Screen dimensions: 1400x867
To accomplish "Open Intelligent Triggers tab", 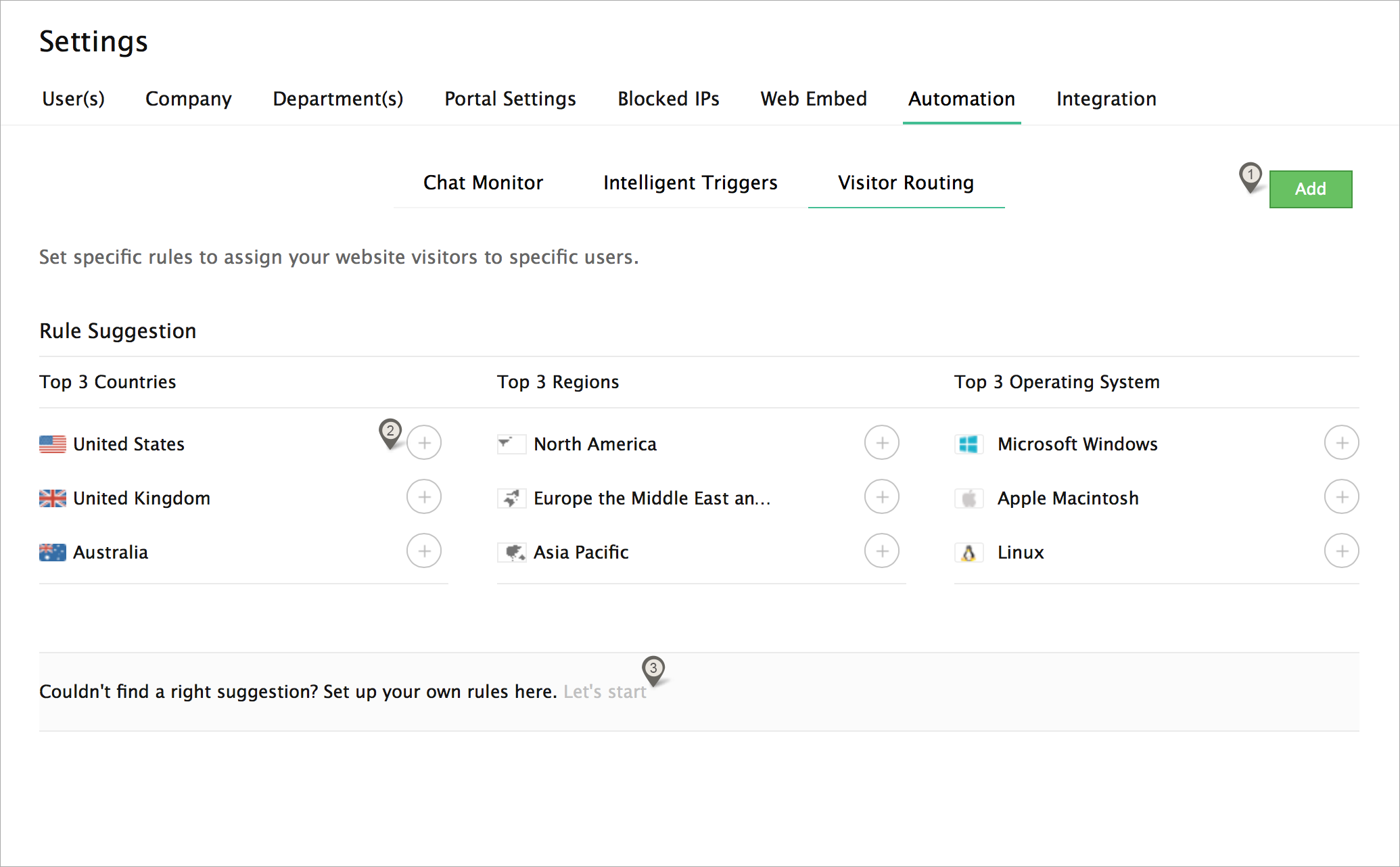I will 690,183.
